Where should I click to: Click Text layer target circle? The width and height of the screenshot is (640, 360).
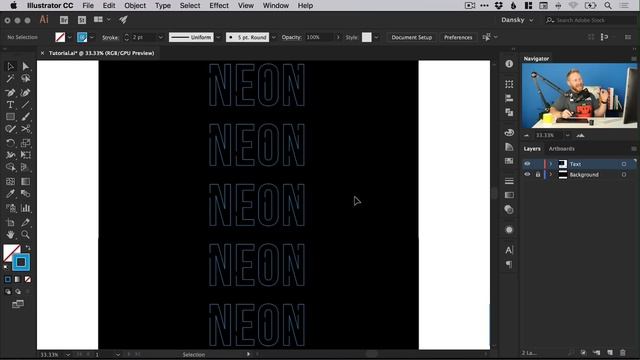point(624,164)
